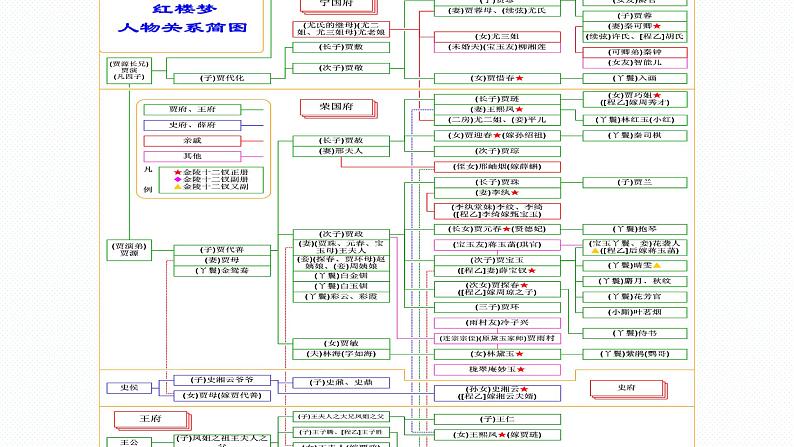This screenshot has height=447, width=794.
Task: Select the 荣国府 heading box
Action: [337, 107]
